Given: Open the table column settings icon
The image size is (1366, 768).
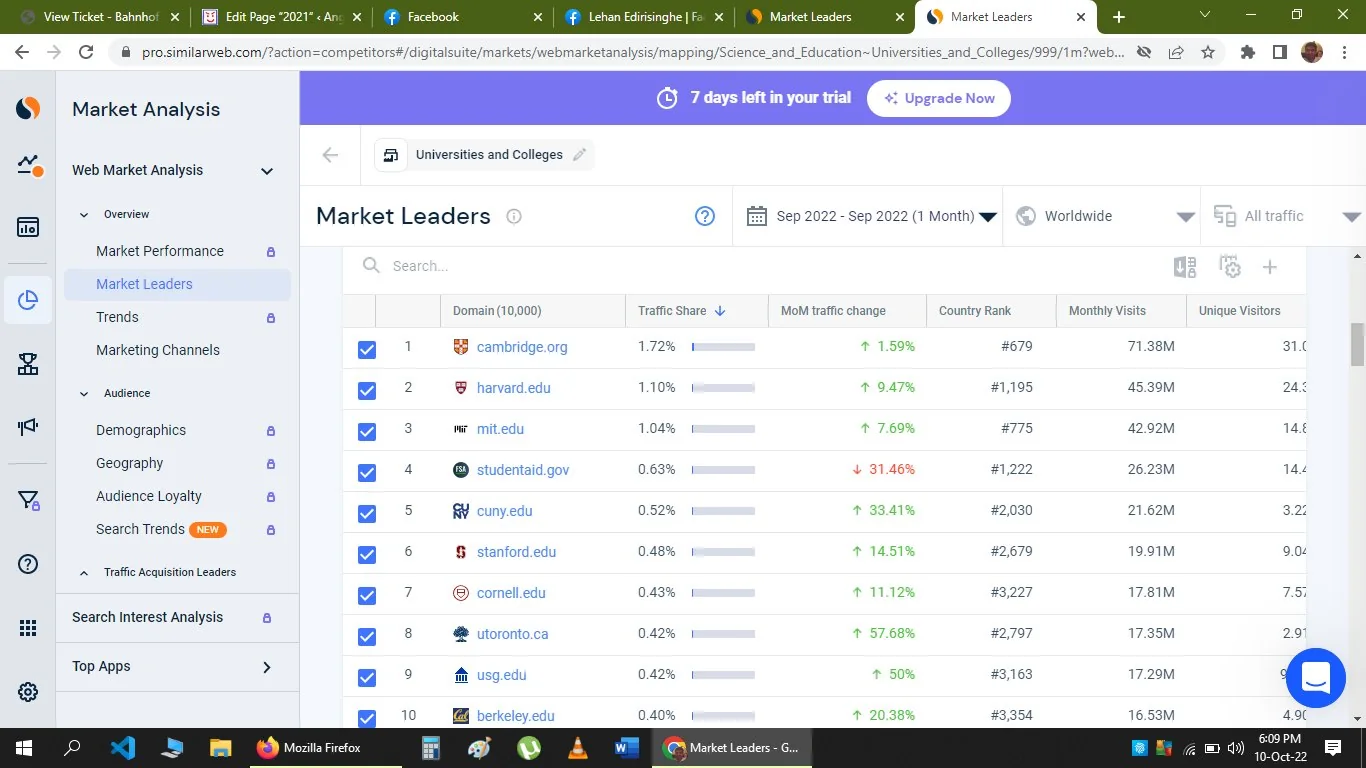Looking at the screenshot, I should point(1230,267).
